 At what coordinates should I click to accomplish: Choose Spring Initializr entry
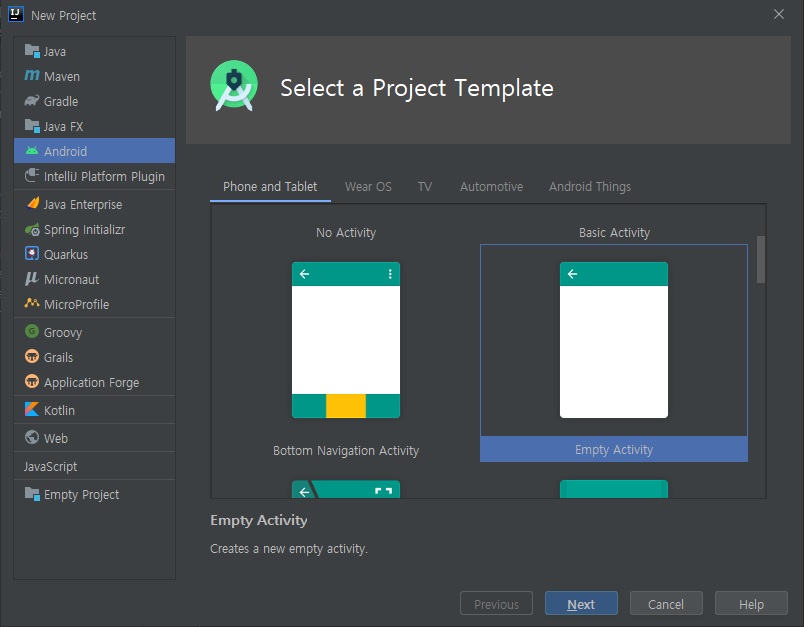[x=94, y=229]
